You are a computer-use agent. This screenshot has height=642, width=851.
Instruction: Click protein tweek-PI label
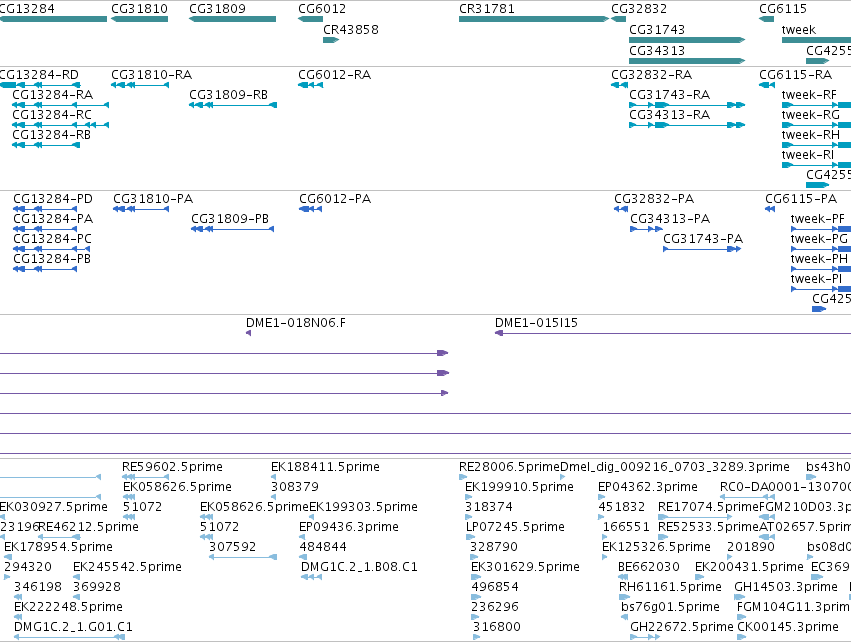[x=816, y=279]
